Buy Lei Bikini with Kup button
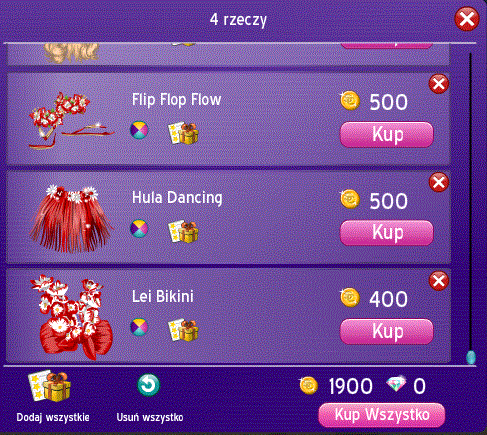Screen dimensions: 487x435 point(387,331)
